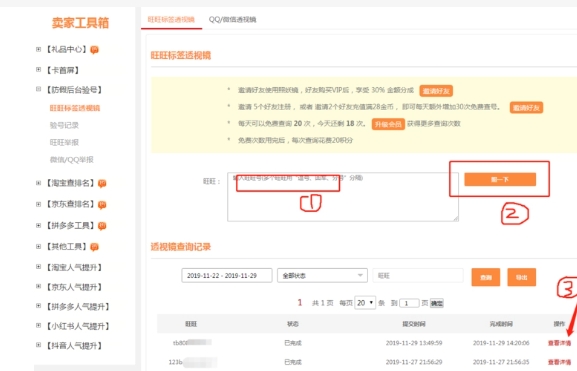Open 【淘宝人气提升】 menu label
This screenshot has width=577, height=371.
coord(74,267)
